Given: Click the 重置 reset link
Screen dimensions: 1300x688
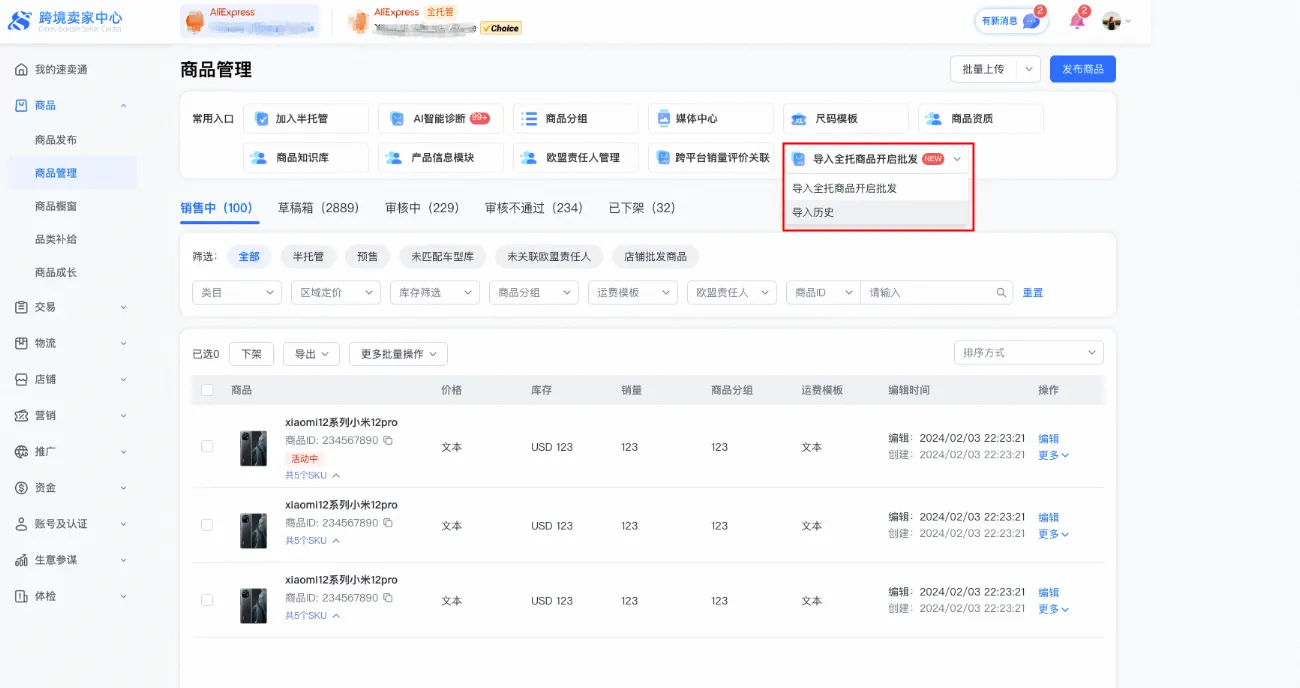Looking at the screenshot, I should [x=1032, y=293].
